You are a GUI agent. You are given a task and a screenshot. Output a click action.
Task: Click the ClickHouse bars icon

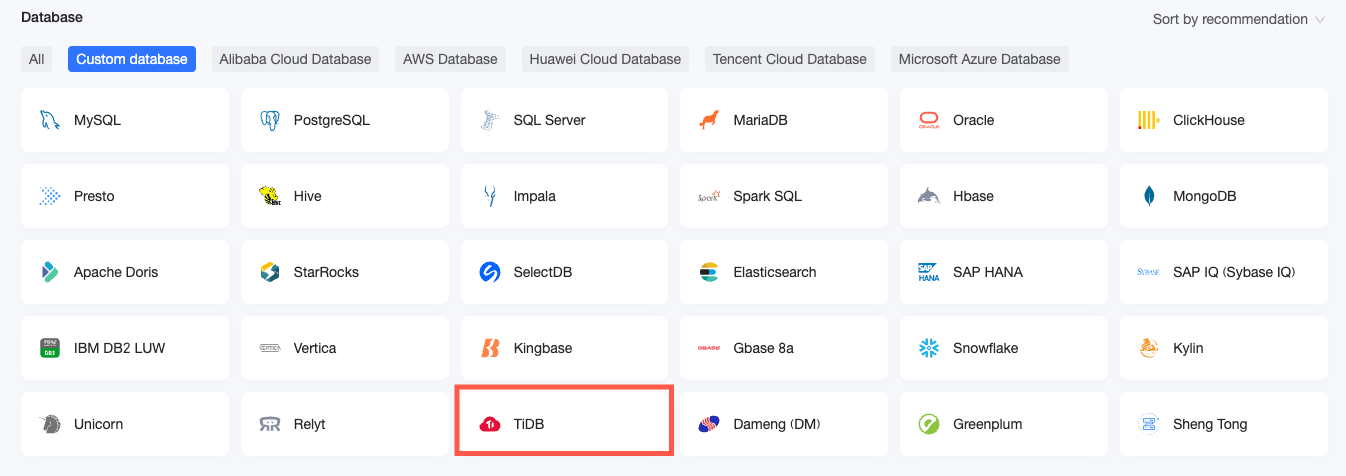1148,120
